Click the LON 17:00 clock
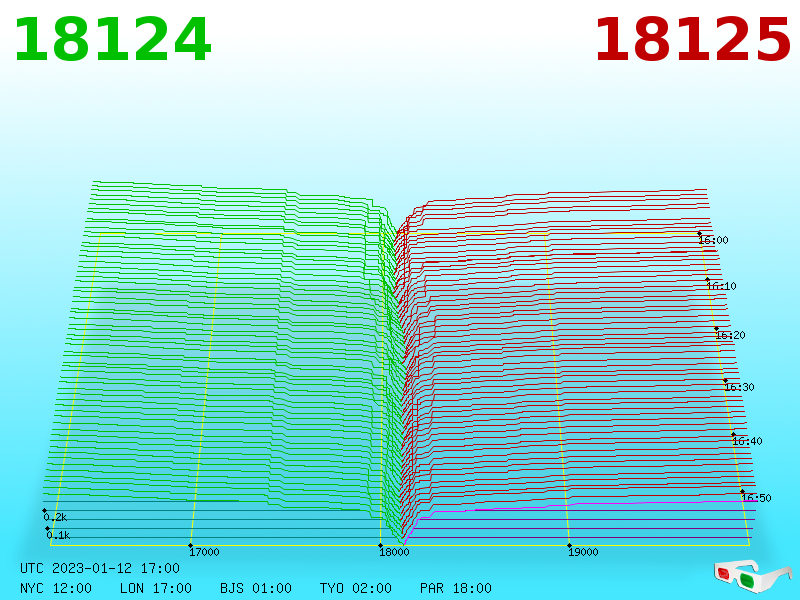 click(156, 588)
